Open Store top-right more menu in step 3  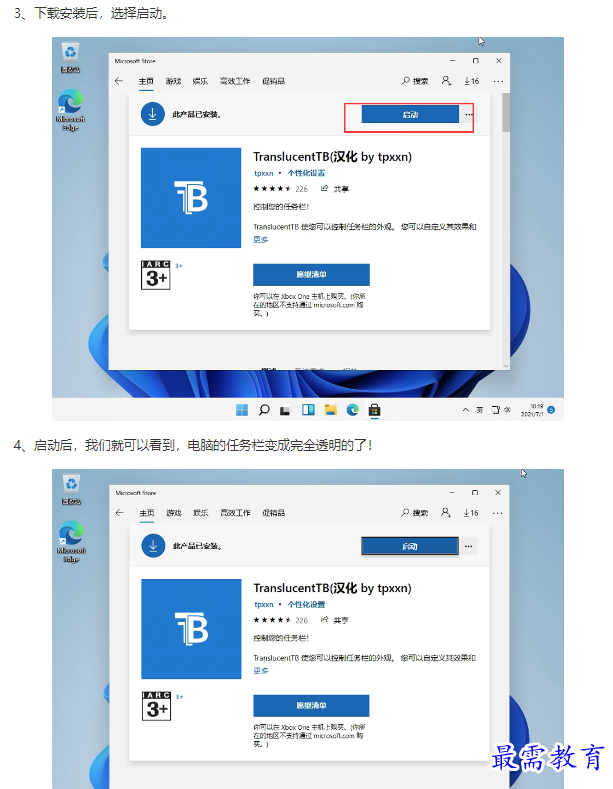point(498,81)
